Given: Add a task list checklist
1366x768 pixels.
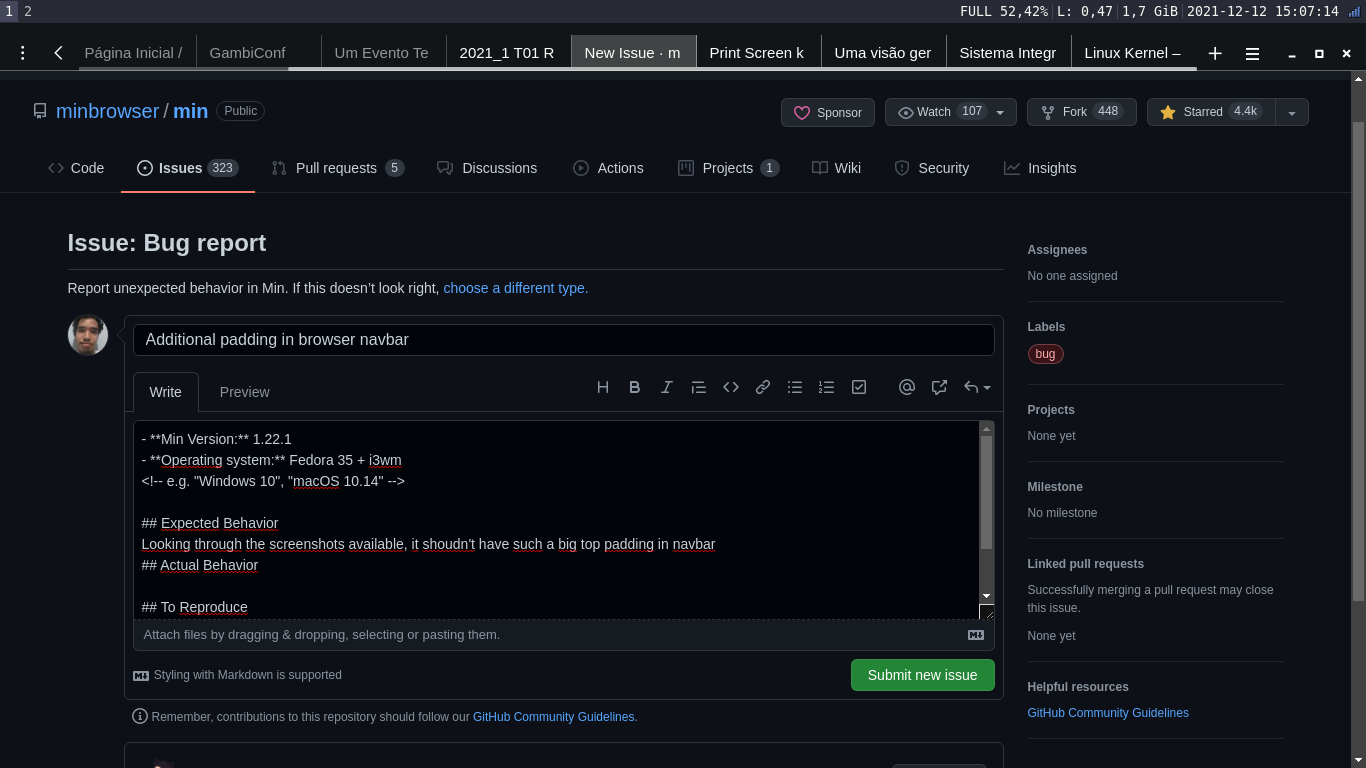Looking at the screenshot, I should tap(859, 387).
